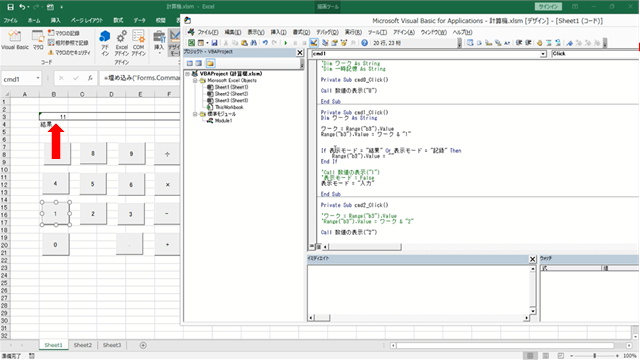Viewport: 640px width, 360px height.
Task: Click the sheet button labeled 8
Action: coord(93,153)
